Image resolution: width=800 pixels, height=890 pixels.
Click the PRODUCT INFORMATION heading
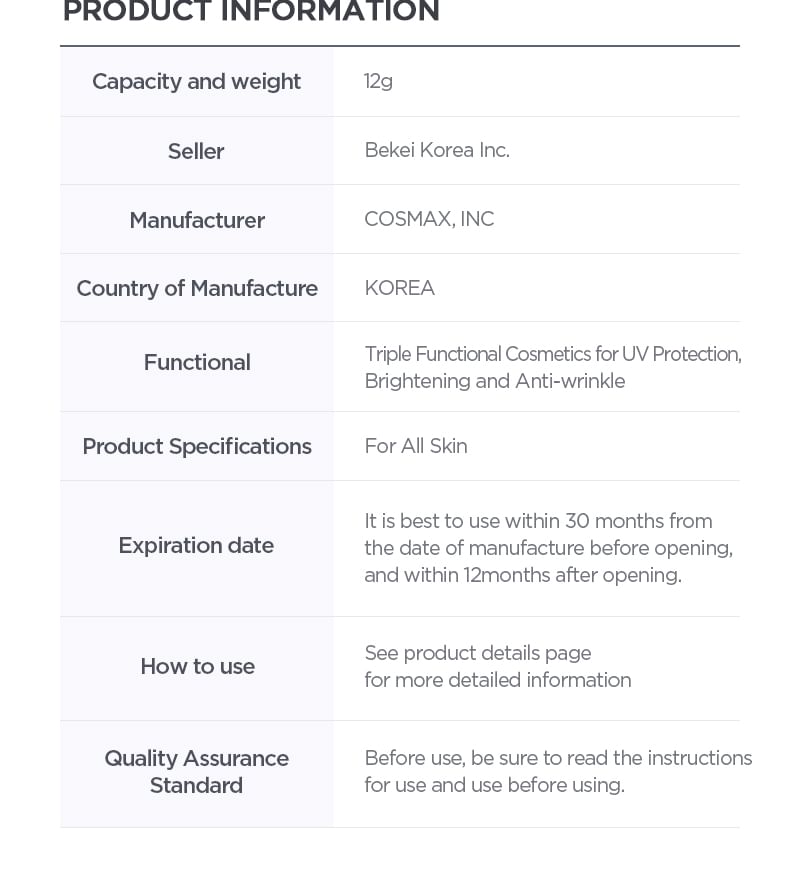[x=251, y=10]
